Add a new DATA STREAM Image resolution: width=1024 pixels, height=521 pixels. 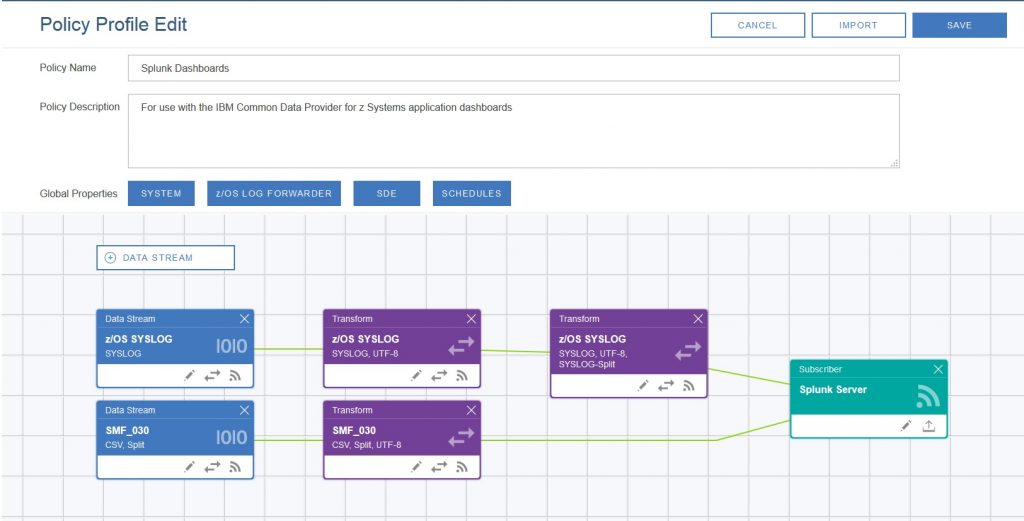pyautogui.click(x=165, y=257)
